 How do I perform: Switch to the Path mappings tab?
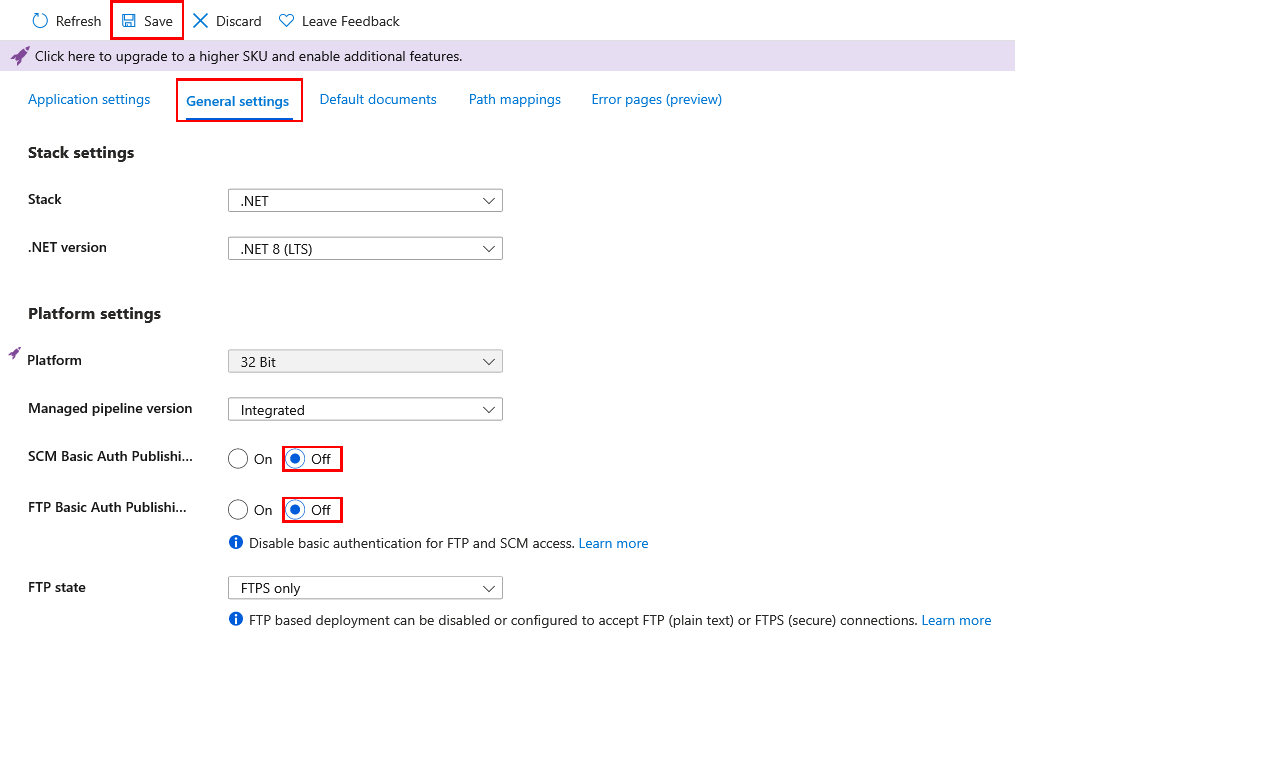(x=515, y=99)
